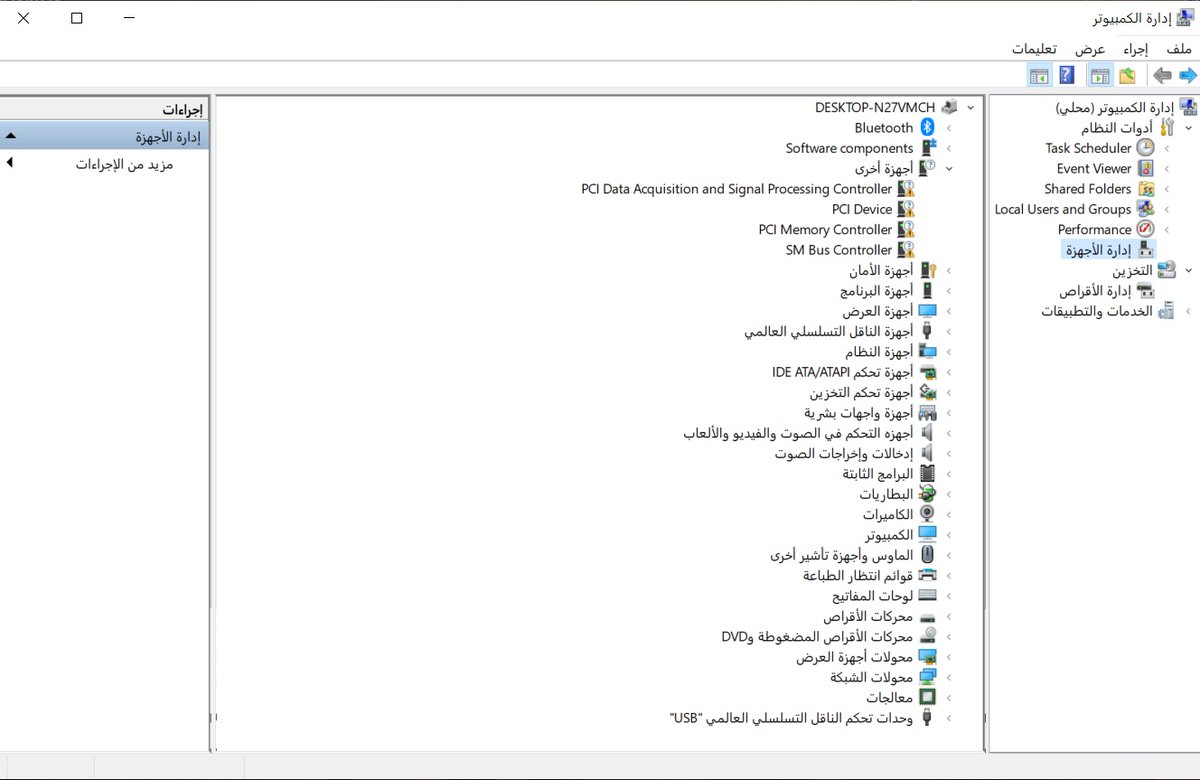Collapse the التخزين tree node
This screenshot has width=1200, height=780.
1188,270
